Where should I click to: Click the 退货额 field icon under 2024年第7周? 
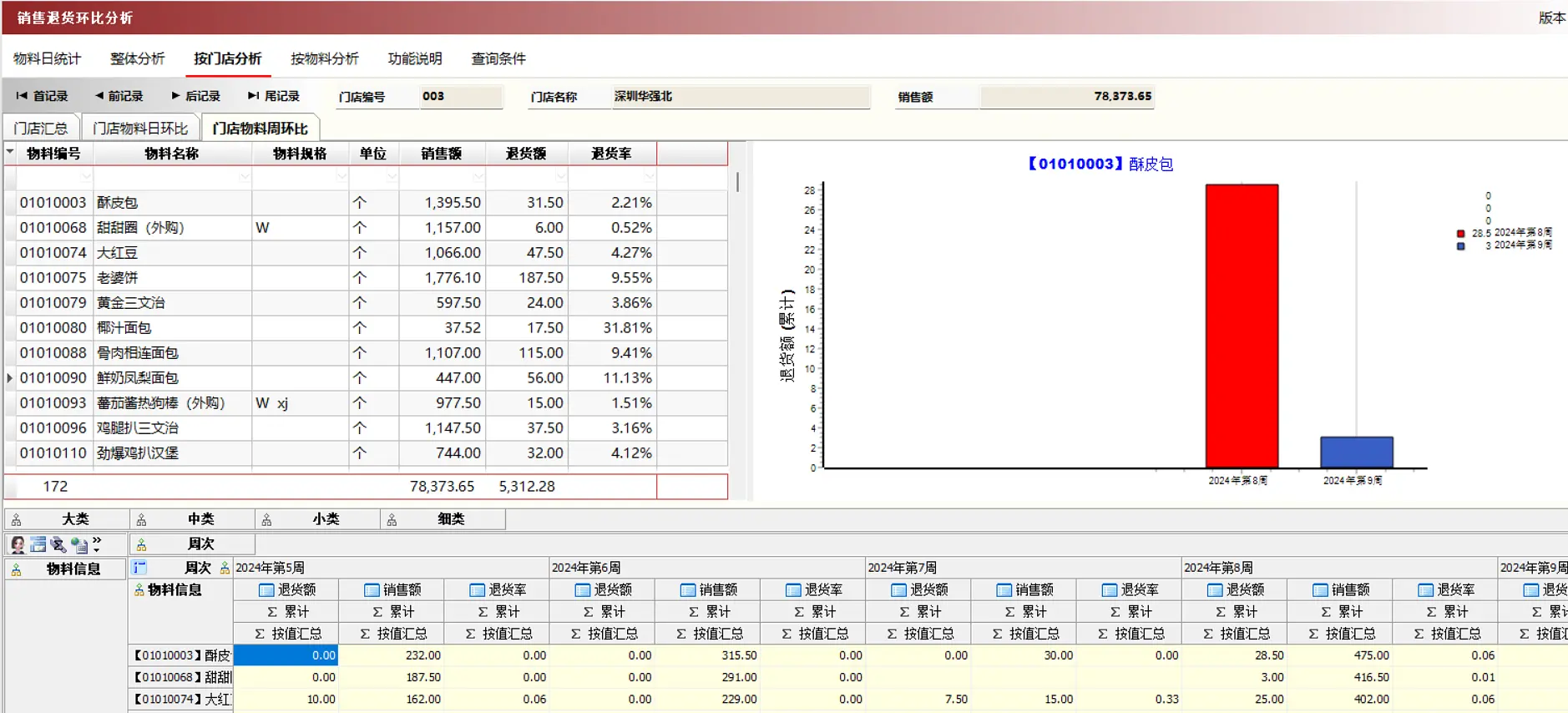(x=898, y=590)
